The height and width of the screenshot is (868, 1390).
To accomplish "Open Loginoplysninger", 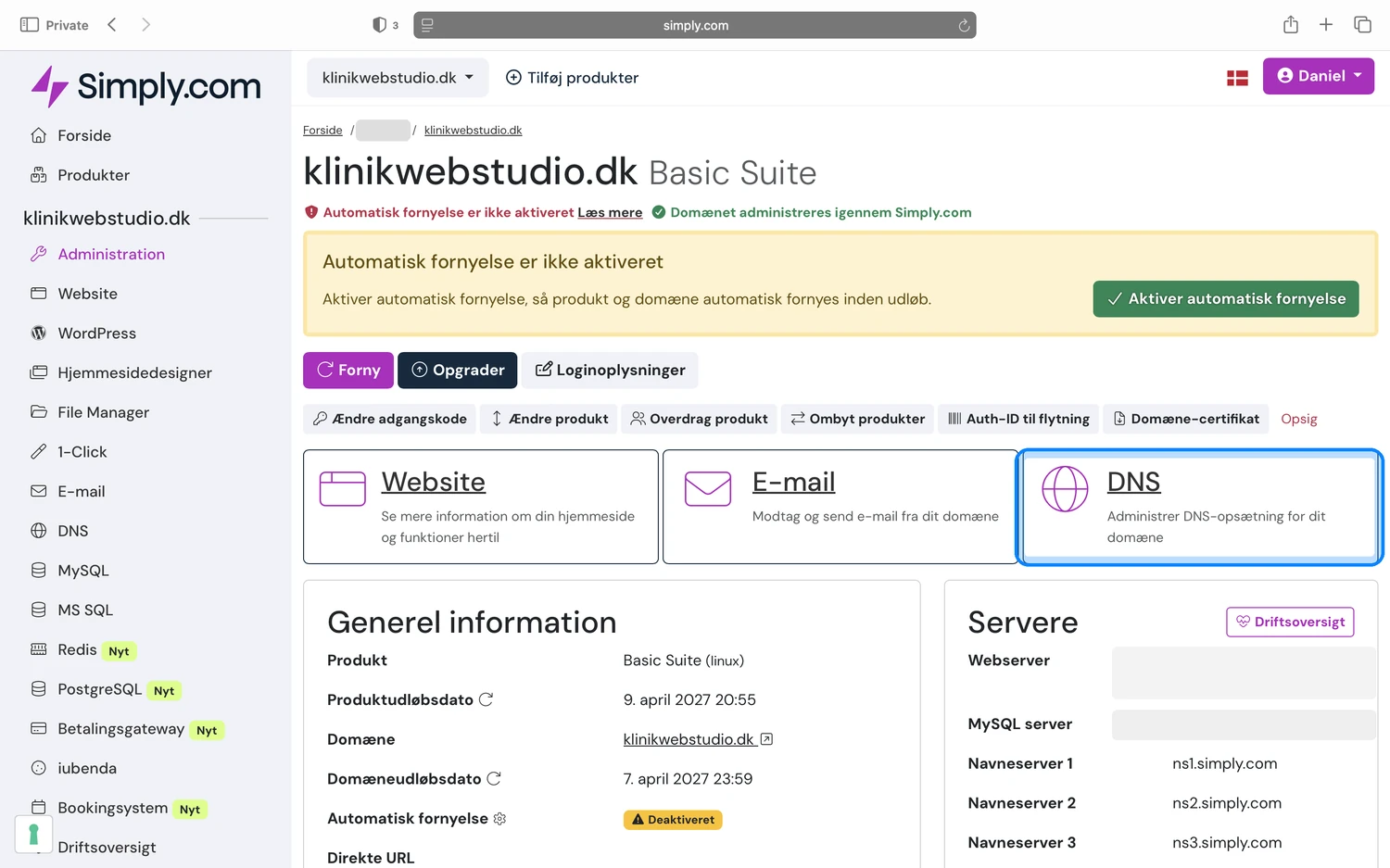I will click(x=610, y=371).
